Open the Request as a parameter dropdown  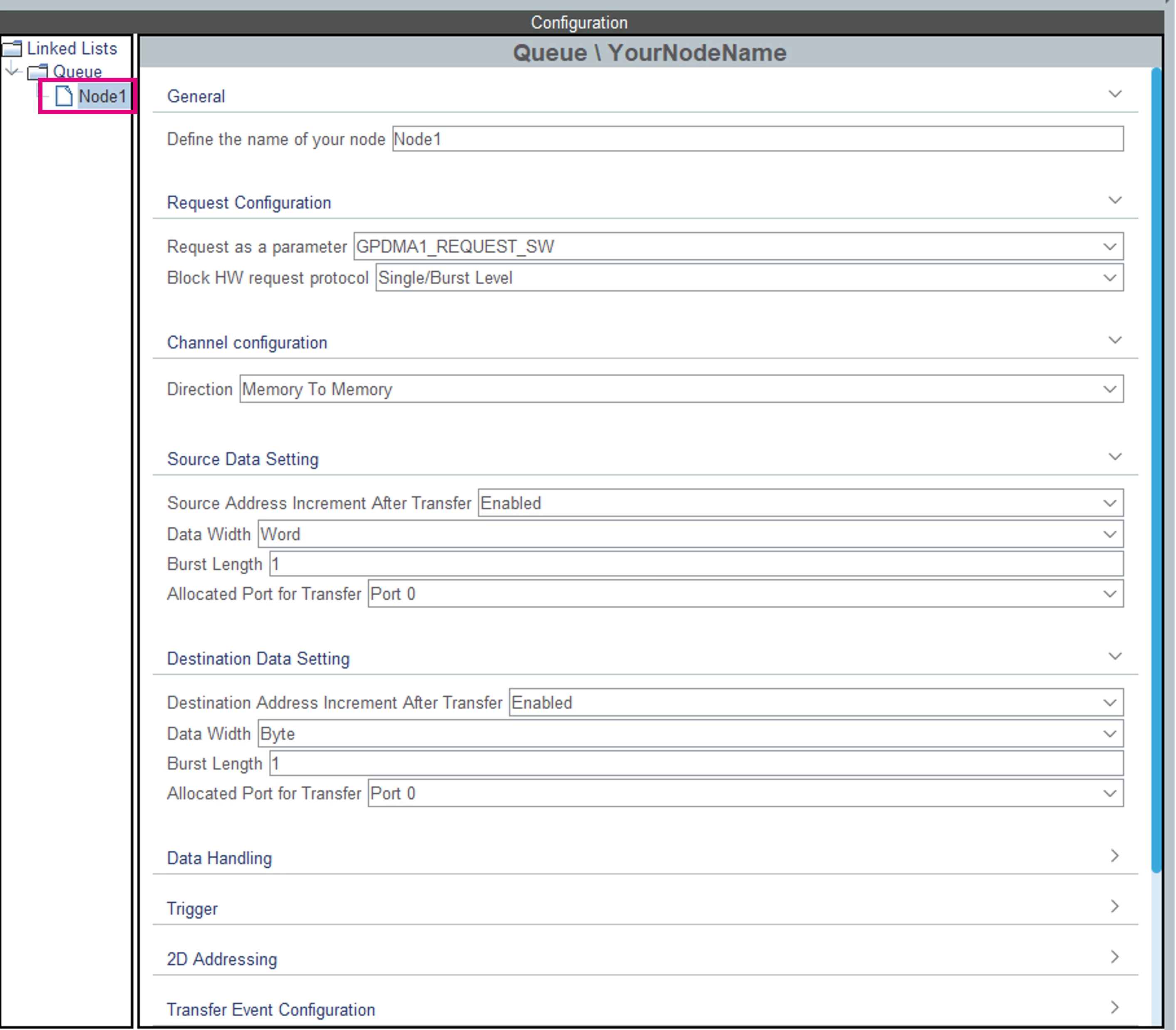pyautogui.click(x=738, y=247)
